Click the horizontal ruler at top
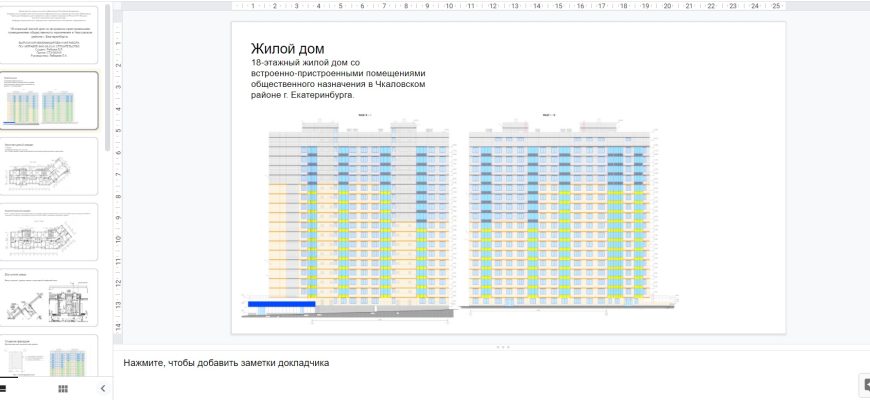Viewport: 870px width, 400px height. click(x=500, y=5)
